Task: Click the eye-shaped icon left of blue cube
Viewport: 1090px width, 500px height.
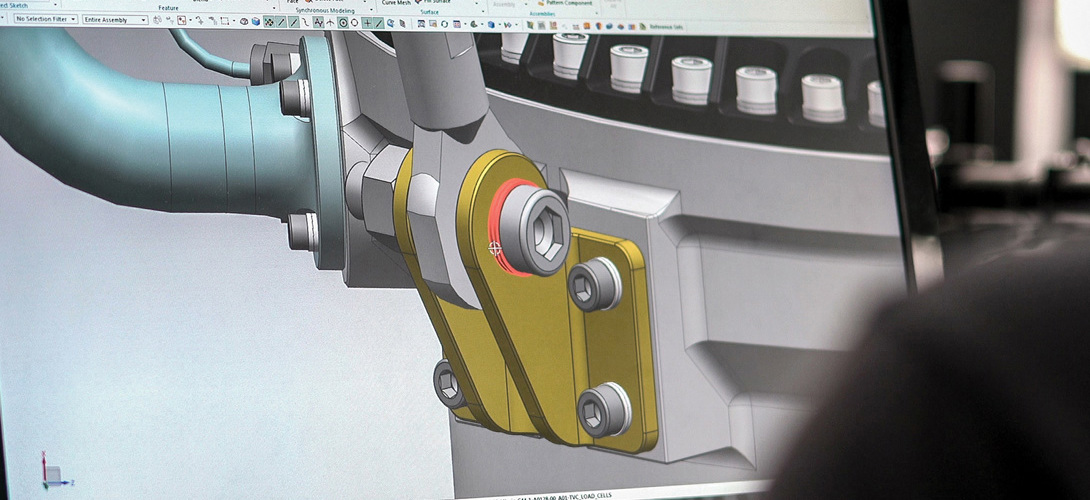Action: 244,22
